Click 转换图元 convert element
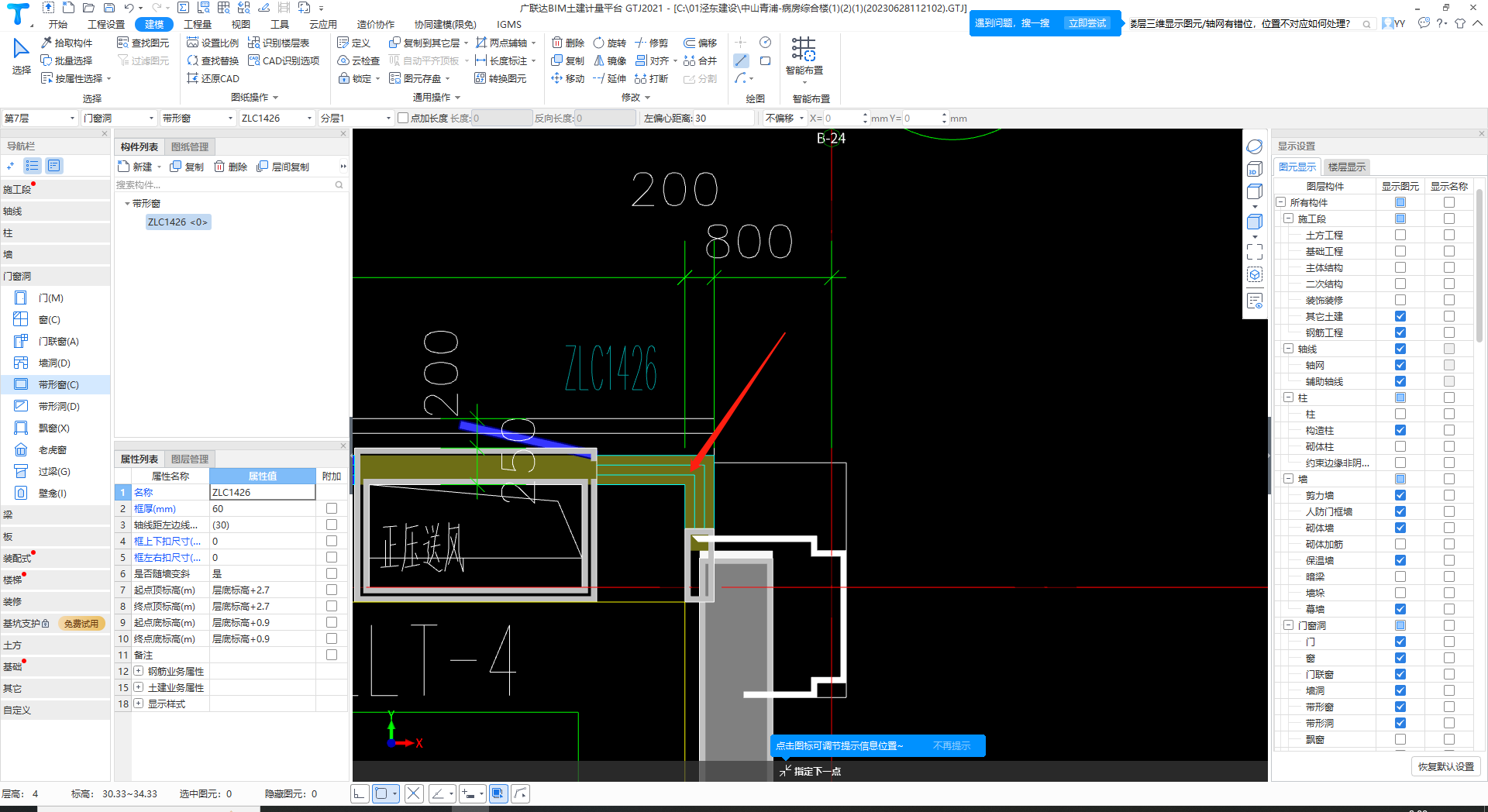 tap(501, 78)
